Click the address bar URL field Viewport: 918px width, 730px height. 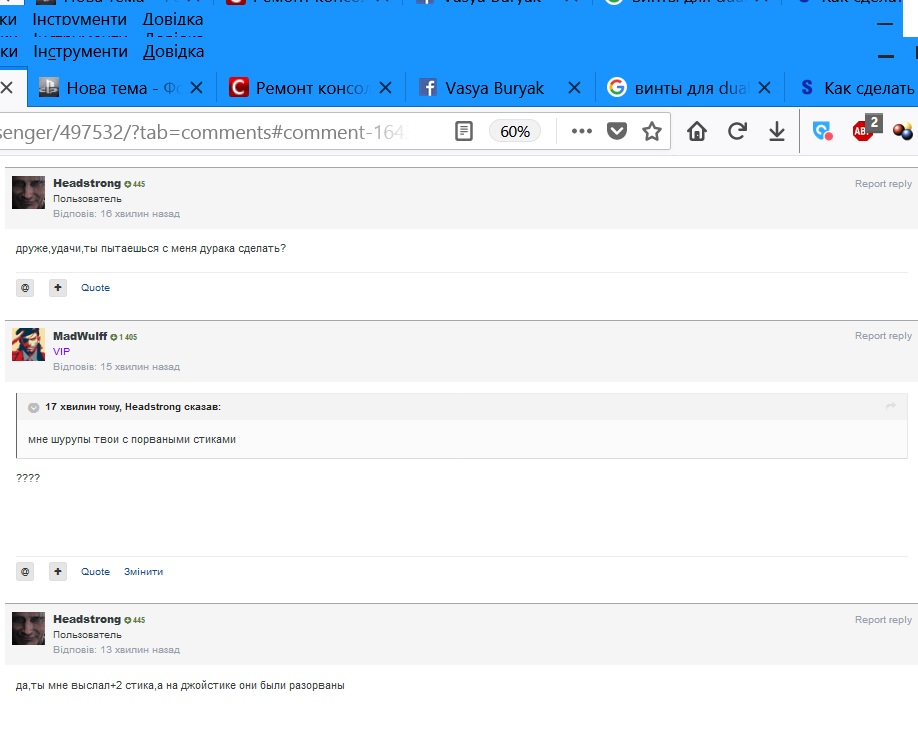point(200,131)
